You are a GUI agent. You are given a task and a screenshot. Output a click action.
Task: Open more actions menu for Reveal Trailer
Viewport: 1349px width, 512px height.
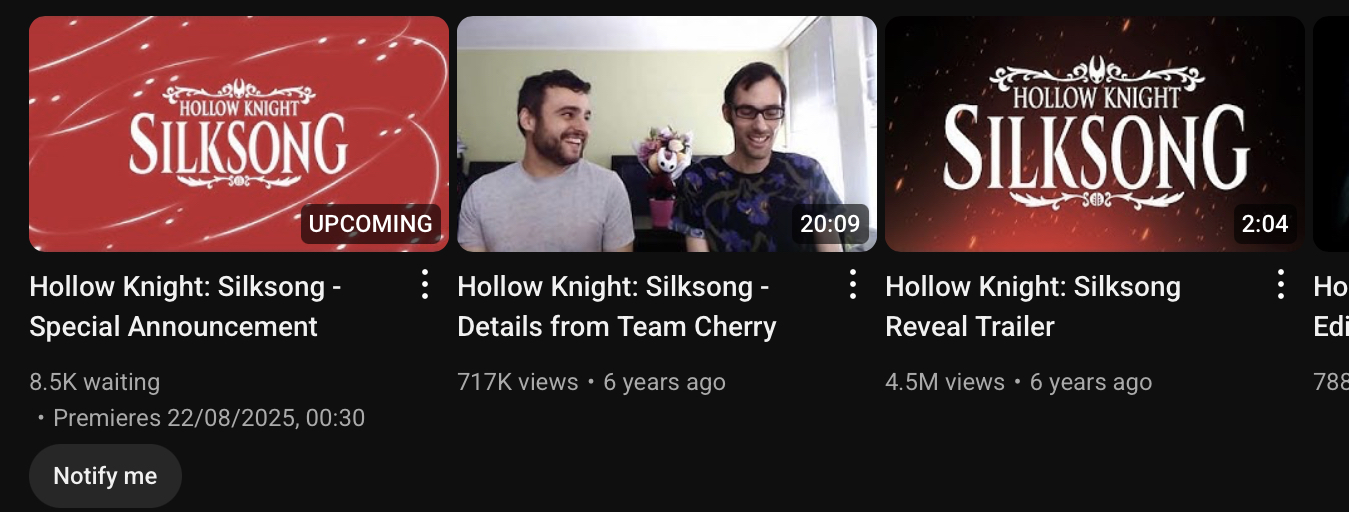tap(1281, 285)
